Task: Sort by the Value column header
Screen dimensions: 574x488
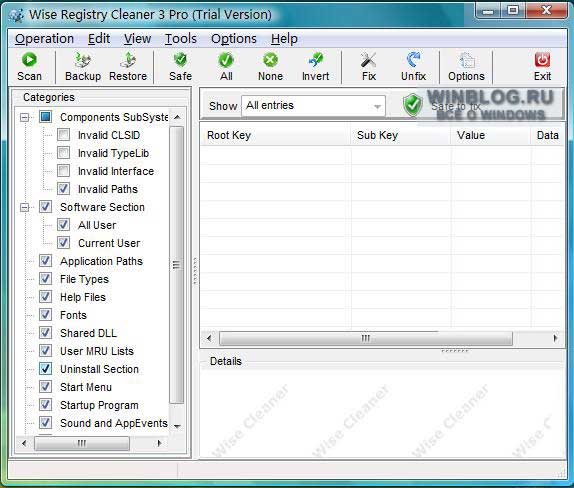Action: coord(491,135)
